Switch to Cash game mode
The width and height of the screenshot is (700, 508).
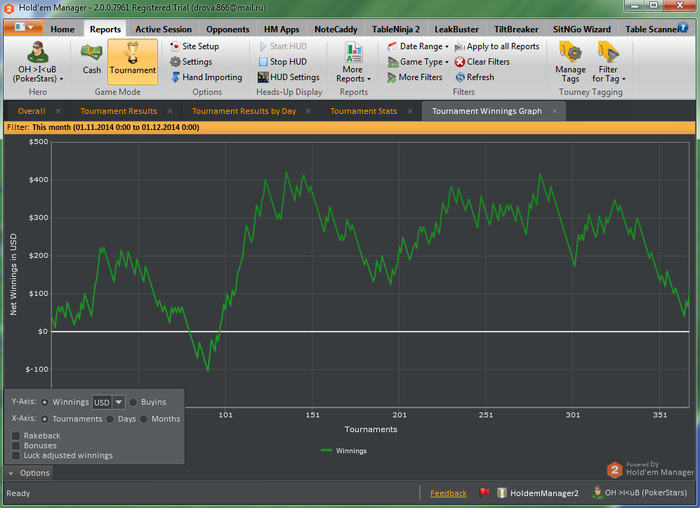92,59
